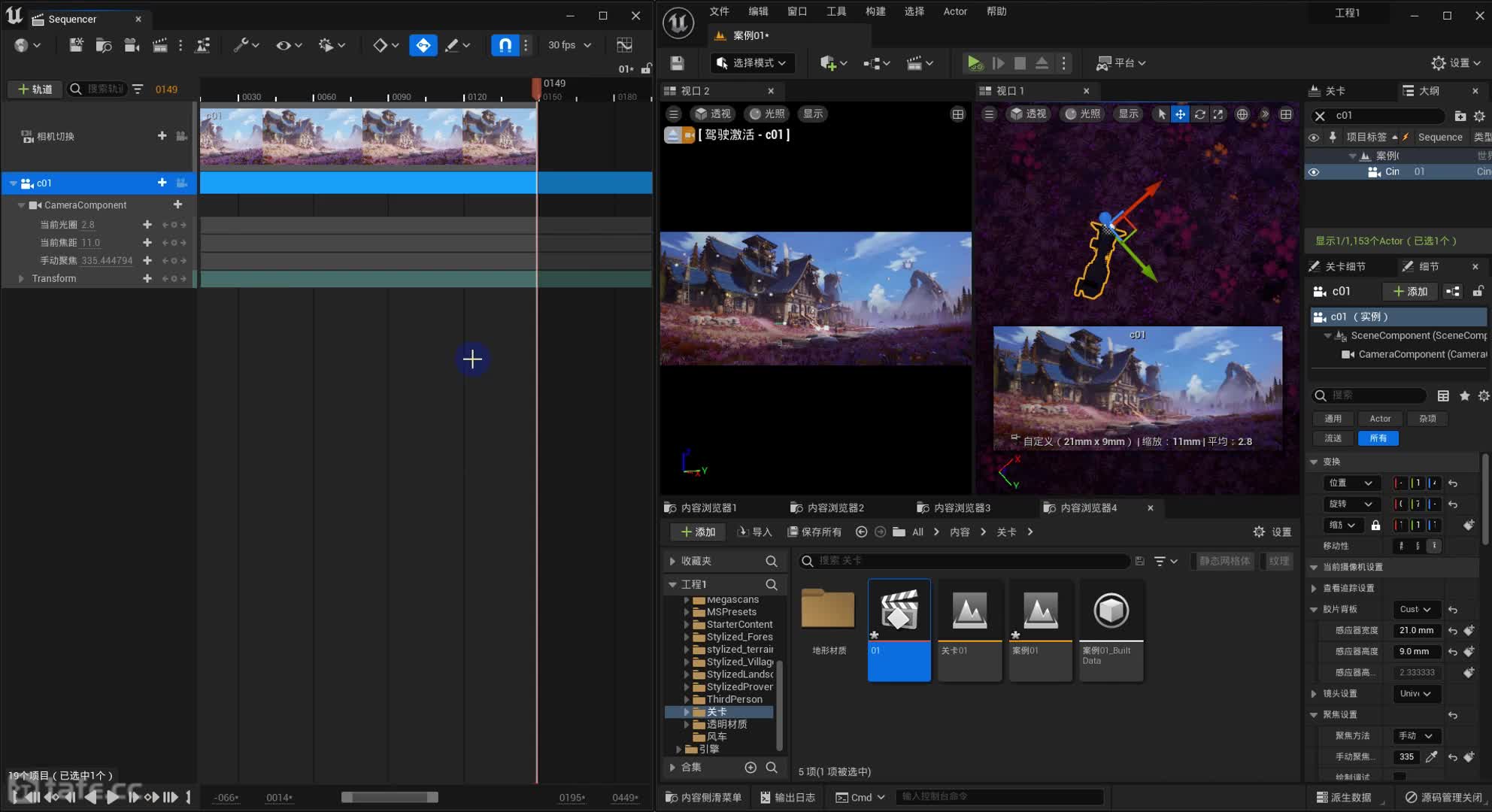Open the Actor menu
This screenshot has width=1492, height=812.
click(x=955, y=11)
